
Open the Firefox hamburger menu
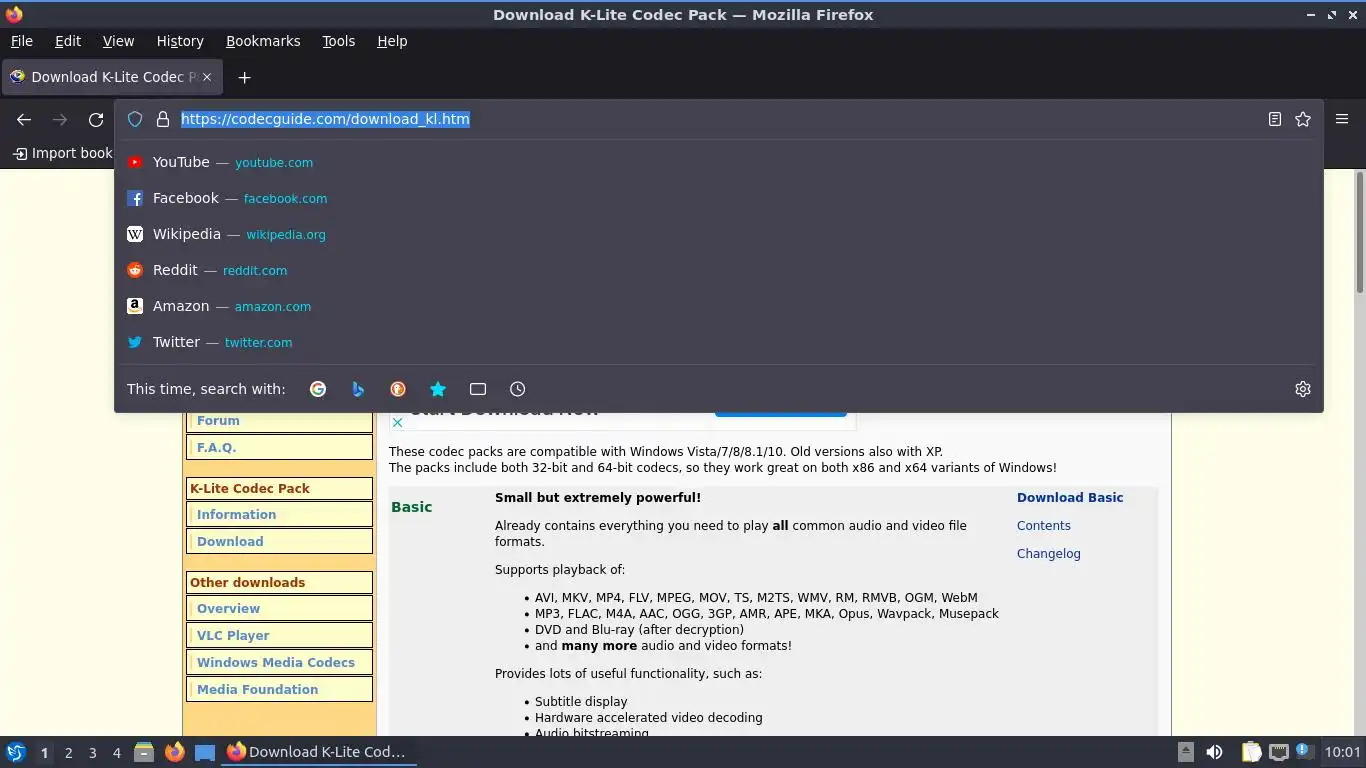pos(1342,119)
